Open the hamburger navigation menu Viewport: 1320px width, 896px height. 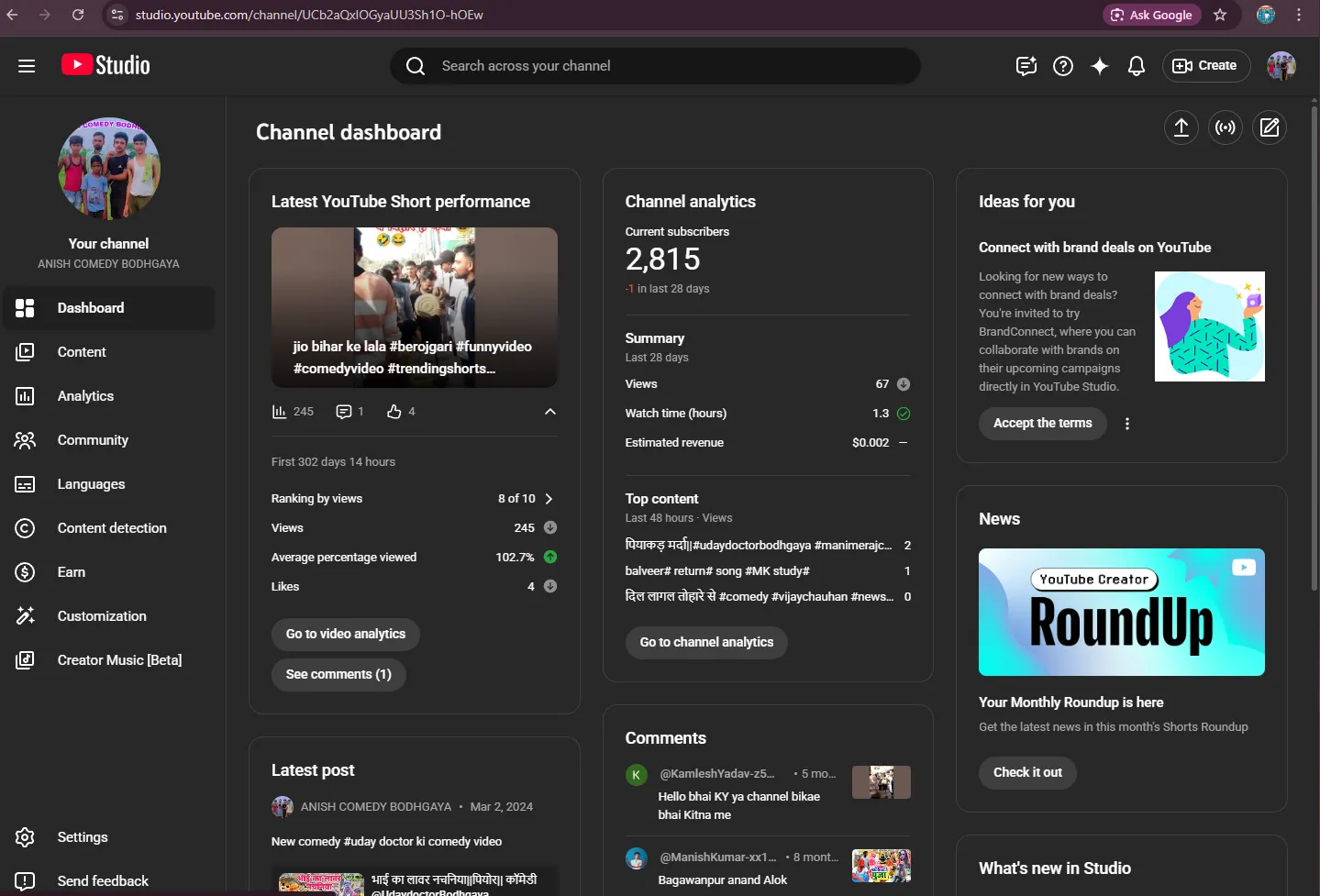(x=27, y=66)
